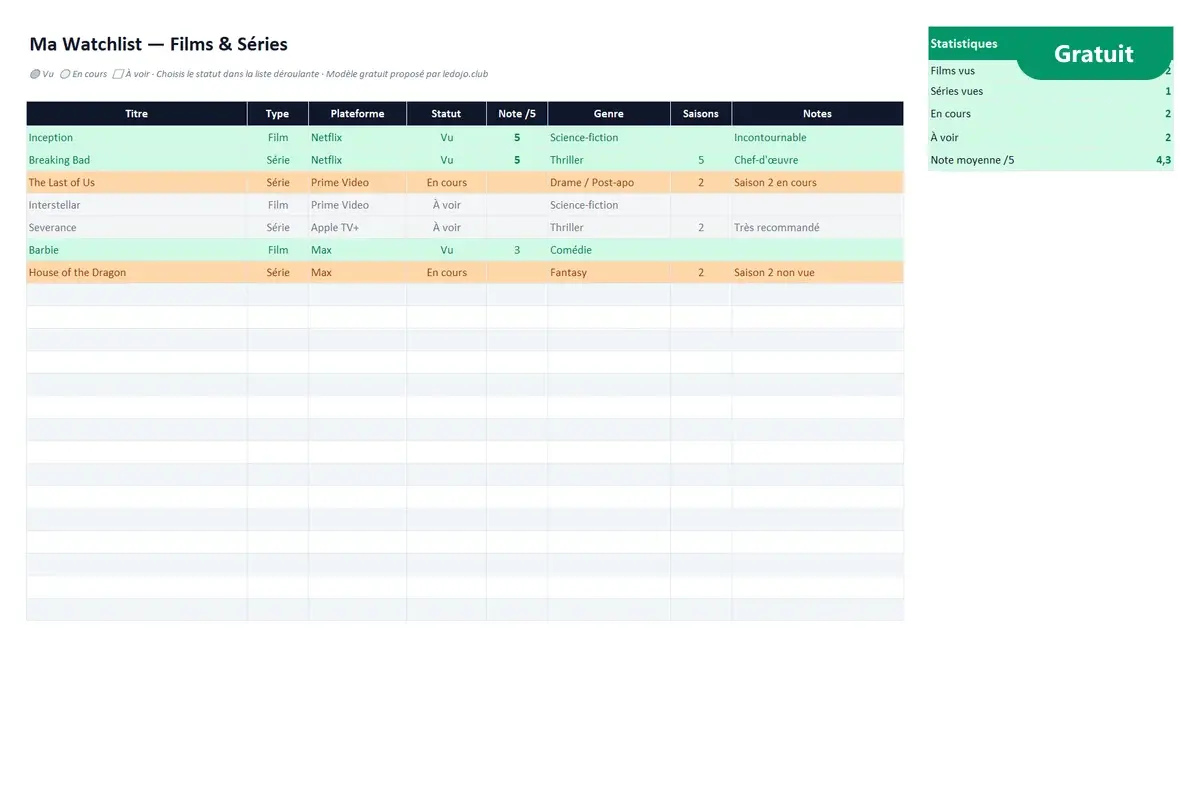Click the "Comédie" genre cell

click(x=609, y=250)
